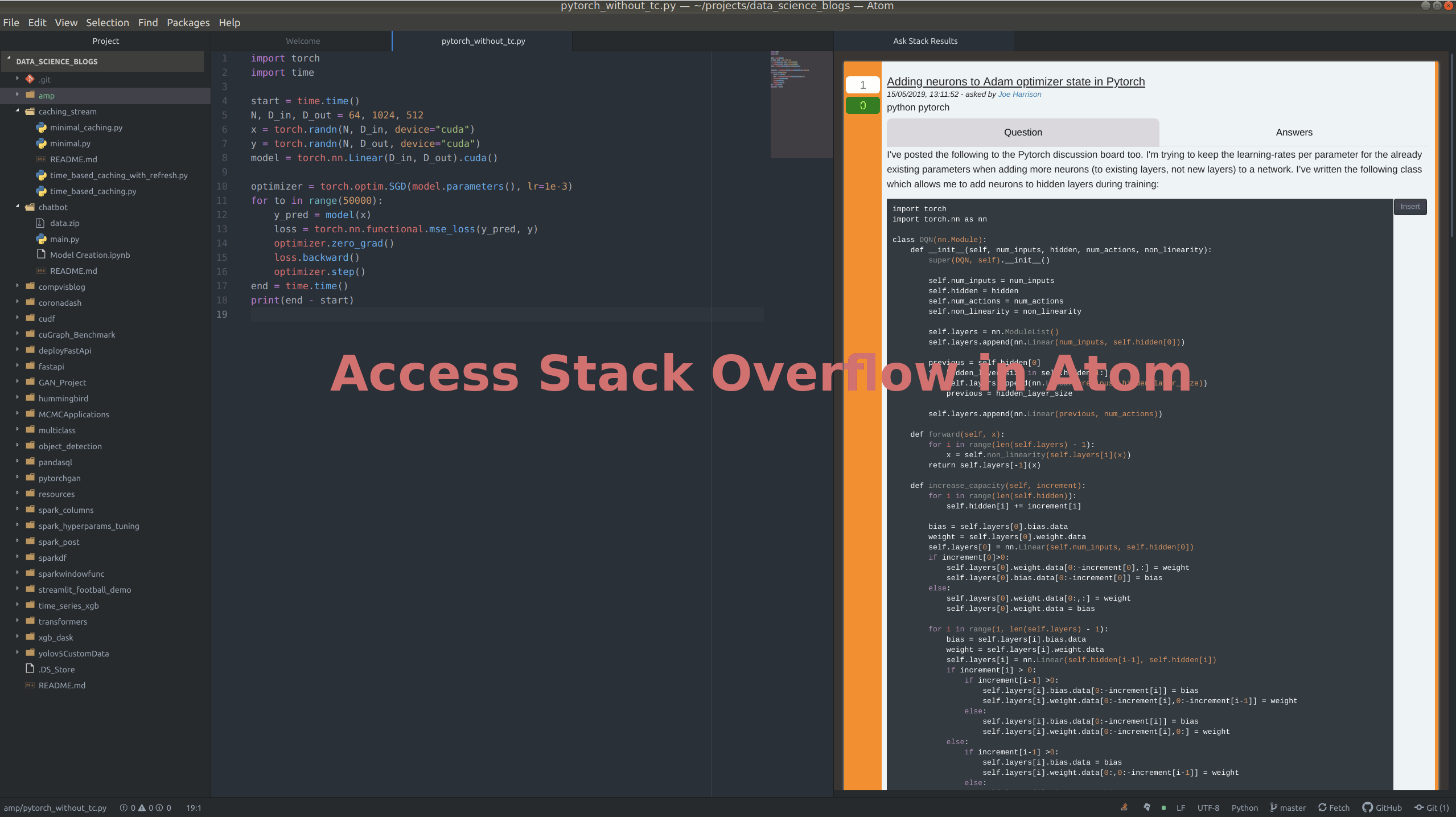Select the Ask Stack Results tab
This screenshot has height=817, width=1456.
[924, 41]
